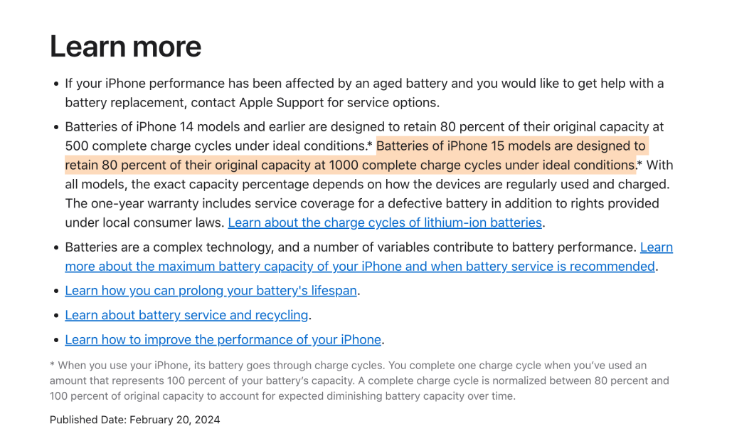The width and height of the screenshot is (742, 443).
Task: Click the bullet point before first list item
Action: point(55,84)
